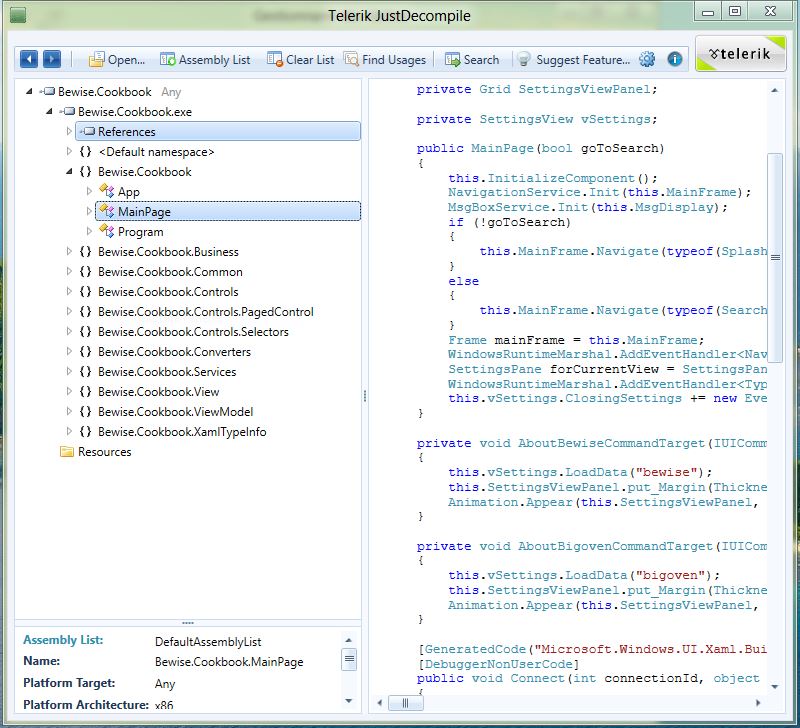This screenshot has width=800, height=728.
Task: Click the application icon in title bar
Action: 18,15
